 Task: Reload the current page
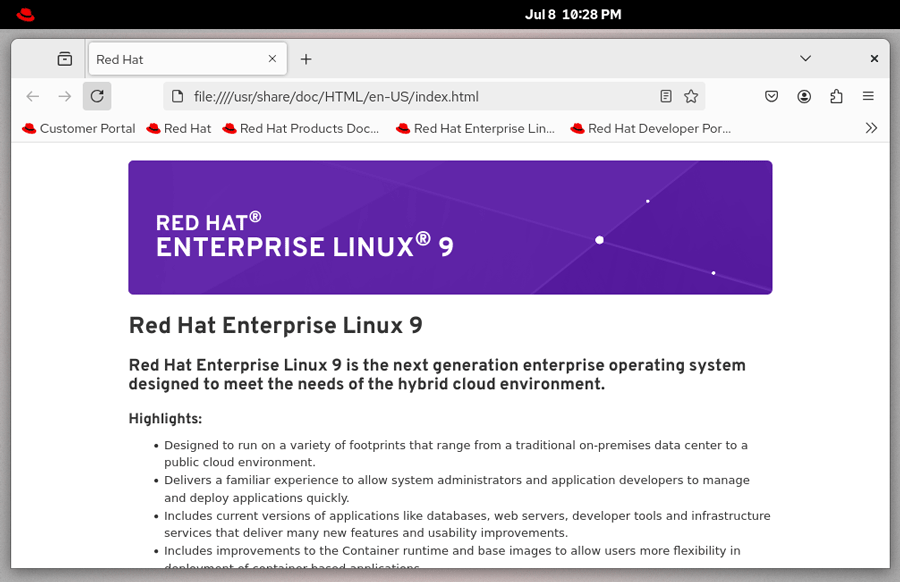click(x=97, y=96)
